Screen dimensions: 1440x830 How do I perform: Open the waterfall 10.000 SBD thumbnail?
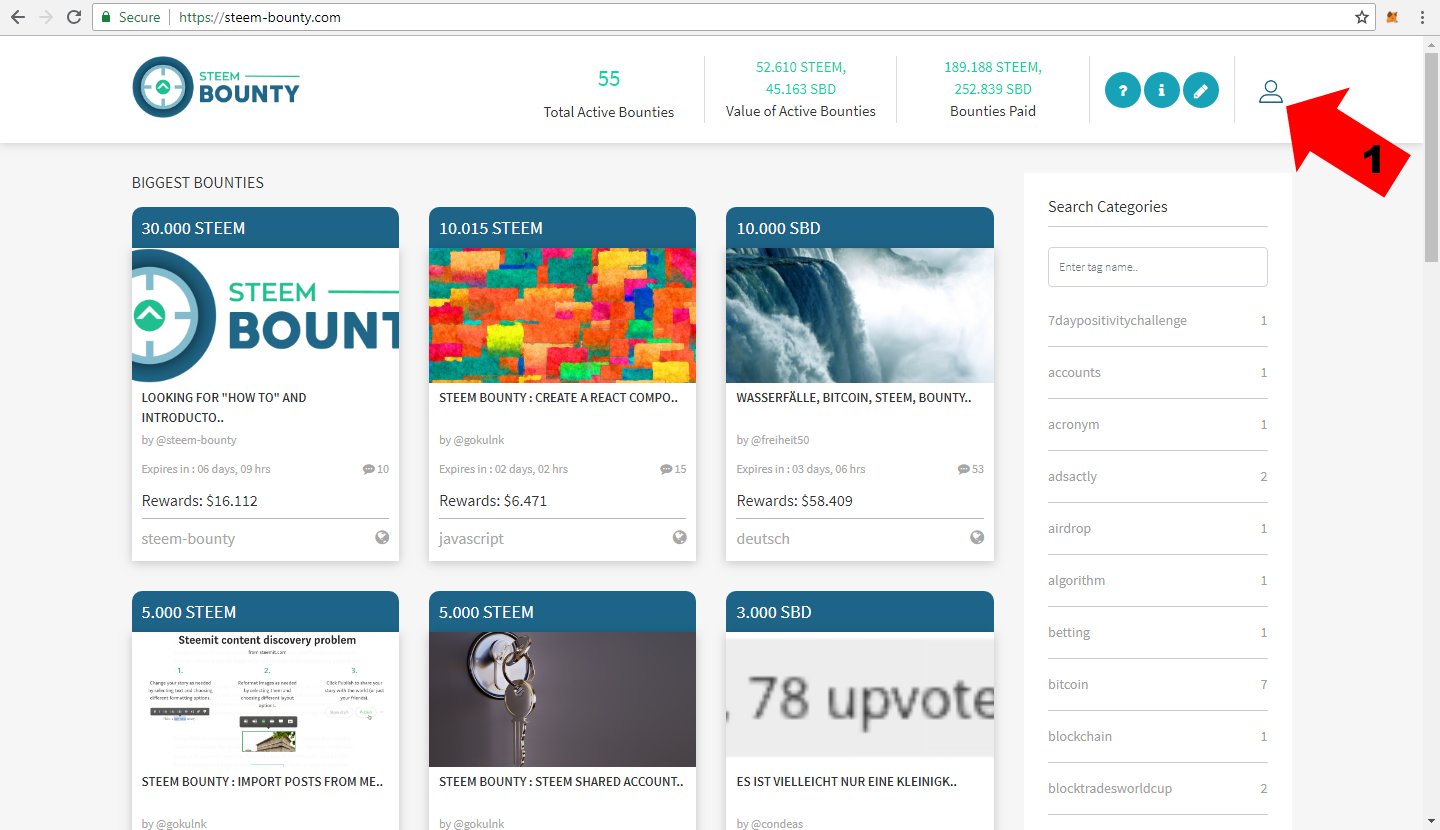click(860, 315)
